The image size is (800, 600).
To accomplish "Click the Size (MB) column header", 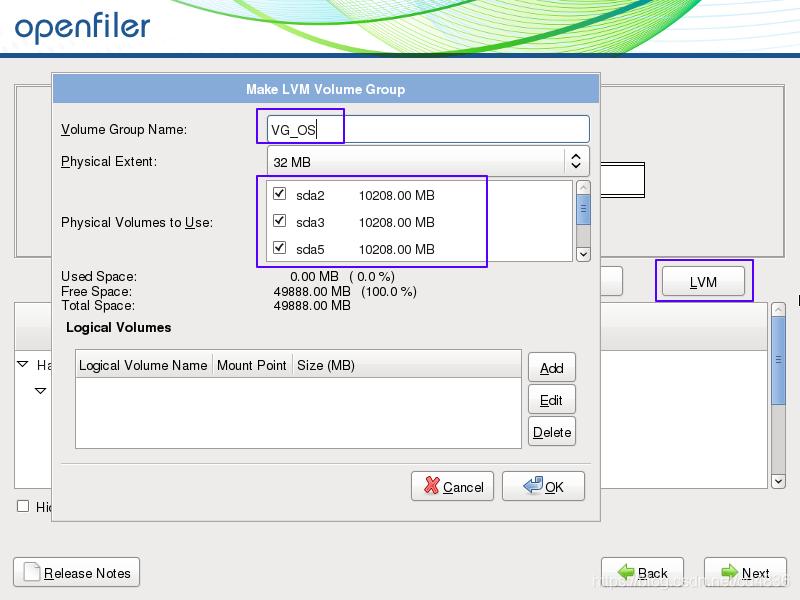I will pos(407,365).
